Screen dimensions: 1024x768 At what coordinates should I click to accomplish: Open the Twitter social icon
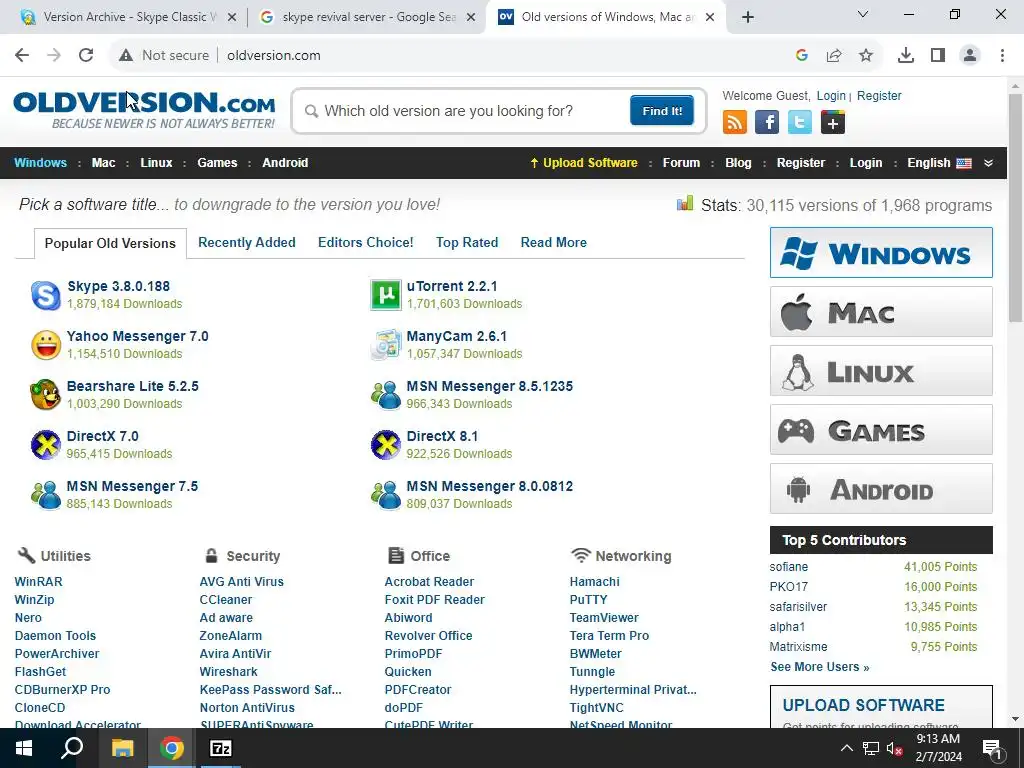pyautogui.click(x=799, y=122)
